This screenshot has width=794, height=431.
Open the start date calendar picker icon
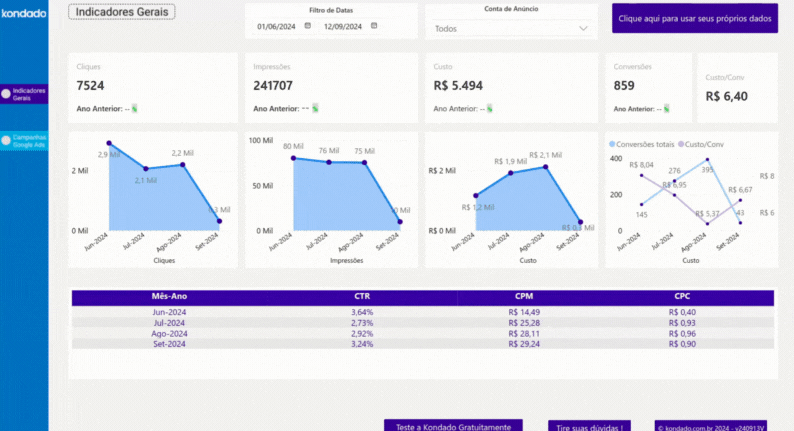(308, 26)
